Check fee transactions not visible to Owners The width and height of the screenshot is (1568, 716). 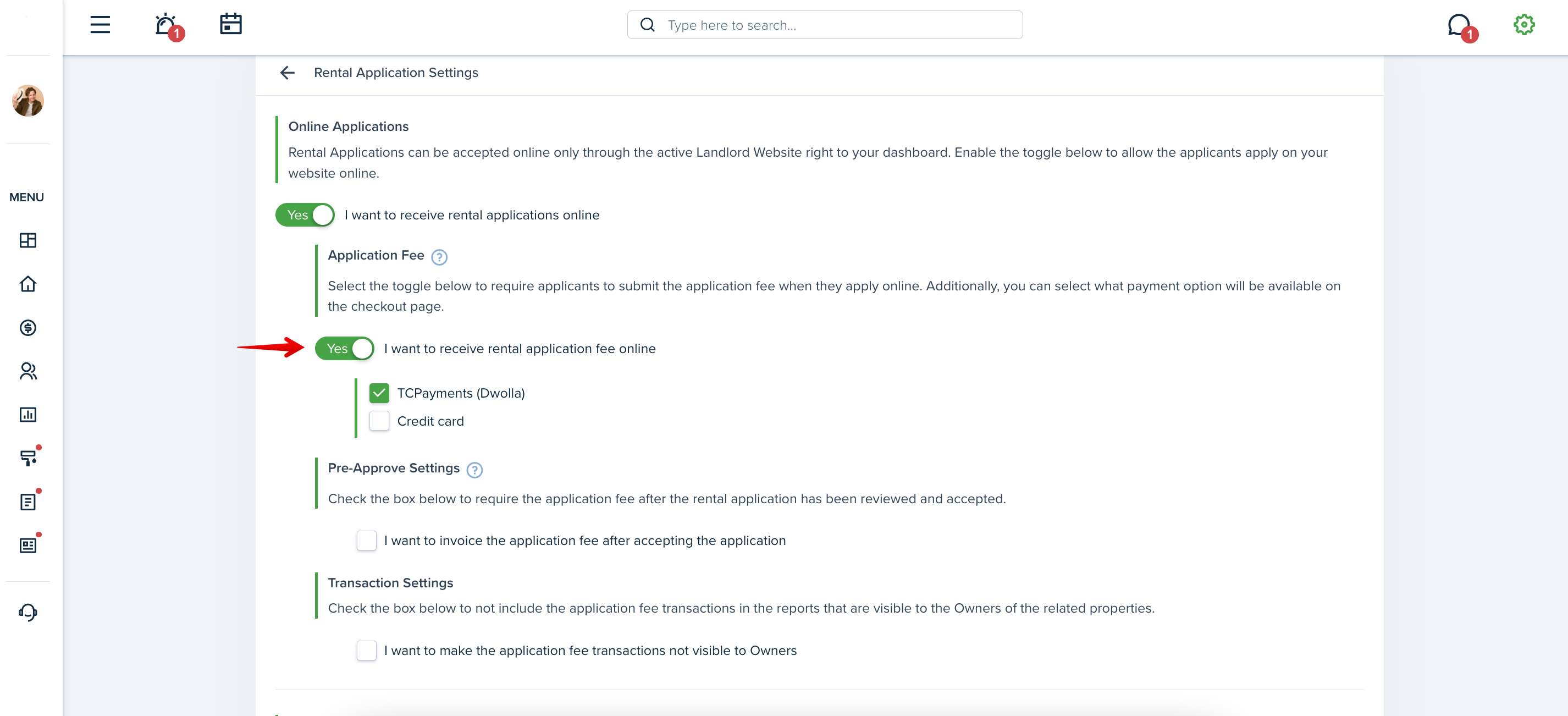tap(366, 650)
